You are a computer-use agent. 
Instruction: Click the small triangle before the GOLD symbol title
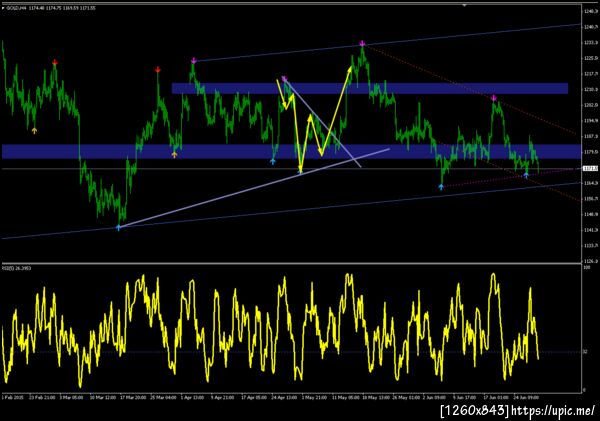click(3, 8)
